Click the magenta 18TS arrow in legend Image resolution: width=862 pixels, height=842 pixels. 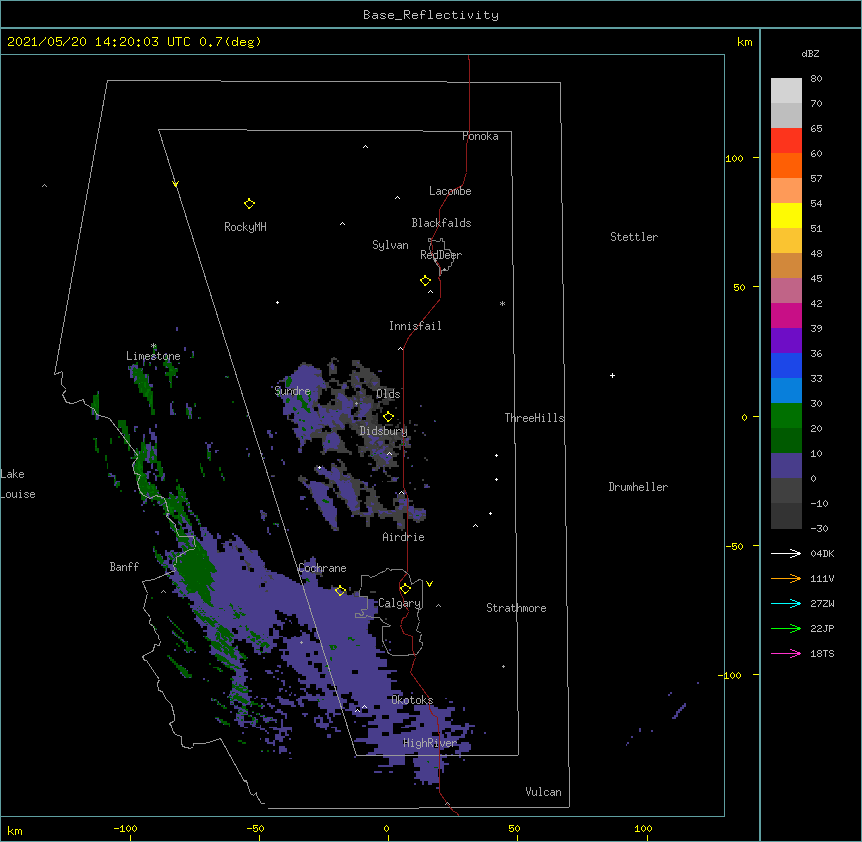tap(786, 653)
